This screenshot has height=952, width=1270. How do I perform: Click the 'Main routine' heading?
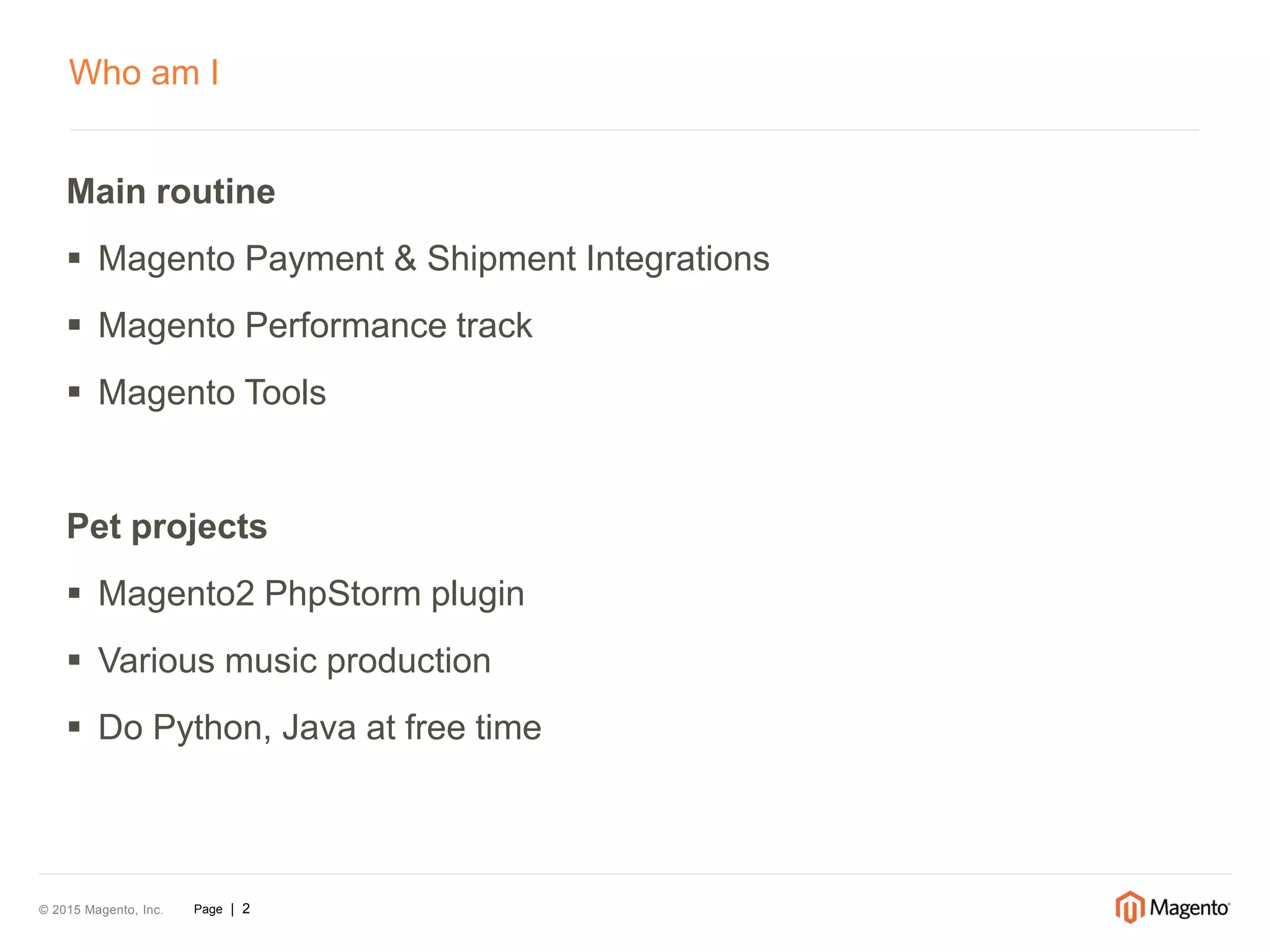click(171, 191)
